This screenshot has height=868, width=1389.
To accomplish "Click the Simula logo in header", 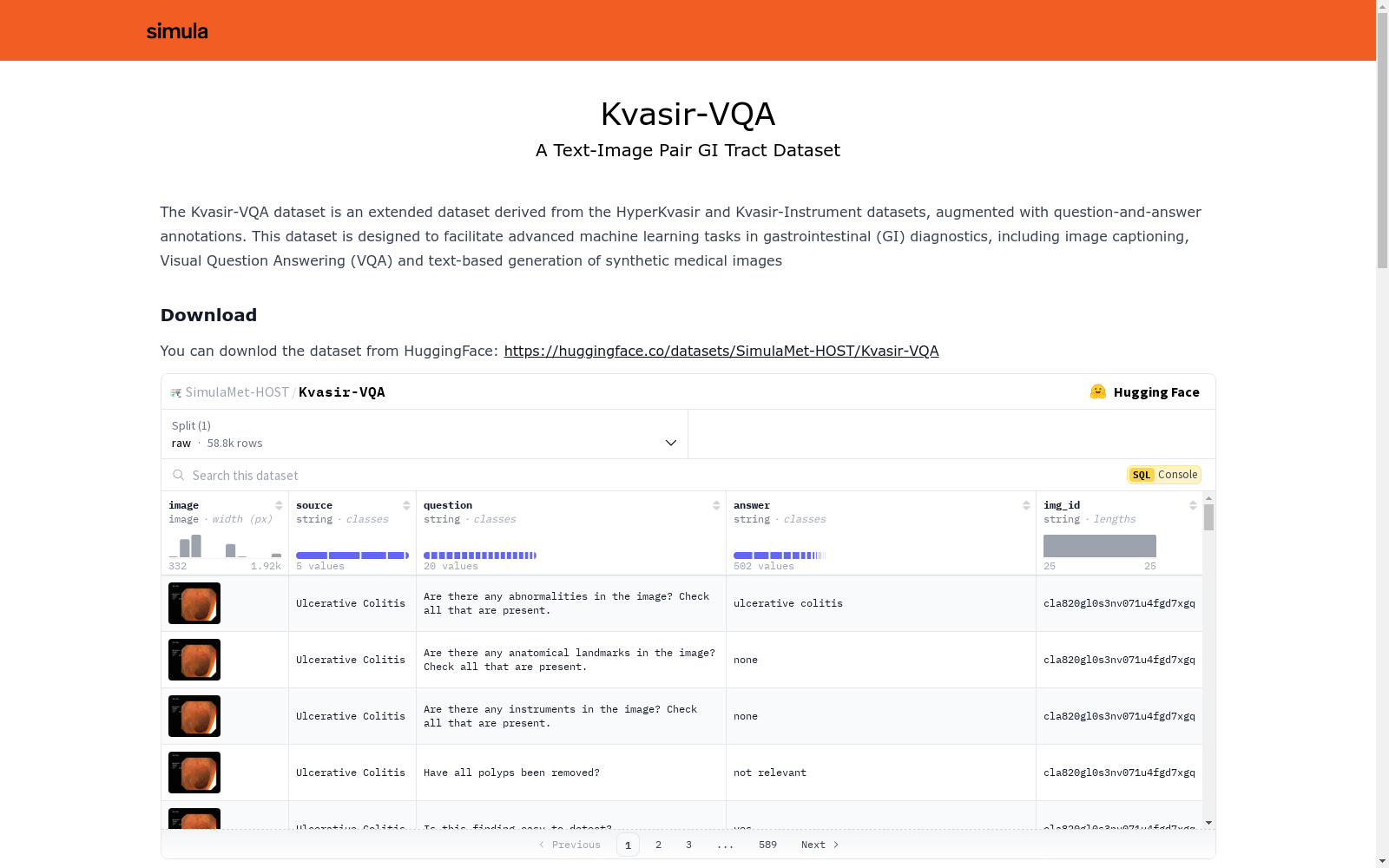I will click(177, 31).
